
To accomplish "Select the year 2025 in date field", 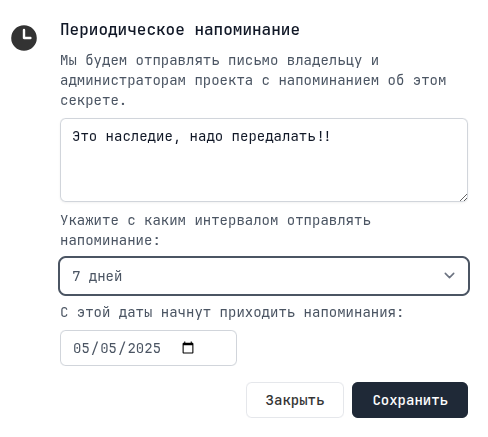I will tap(144, 348).
